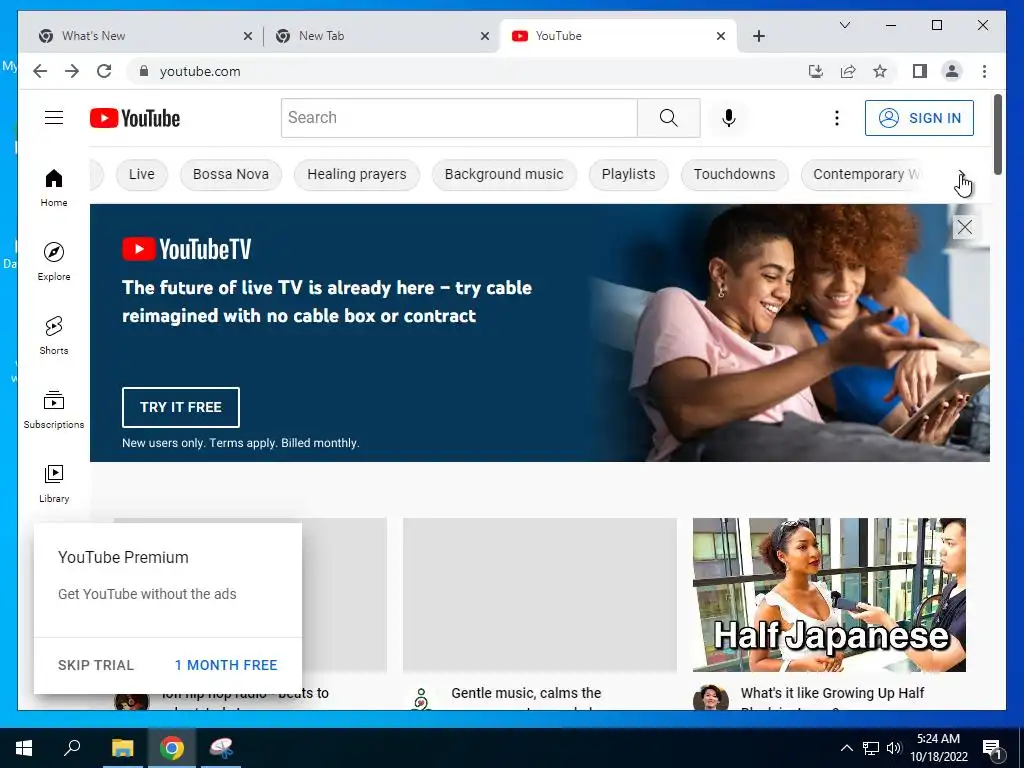Click the search magnifier button
Viewport: 1024px width, 768px height.
click(669, 118)
